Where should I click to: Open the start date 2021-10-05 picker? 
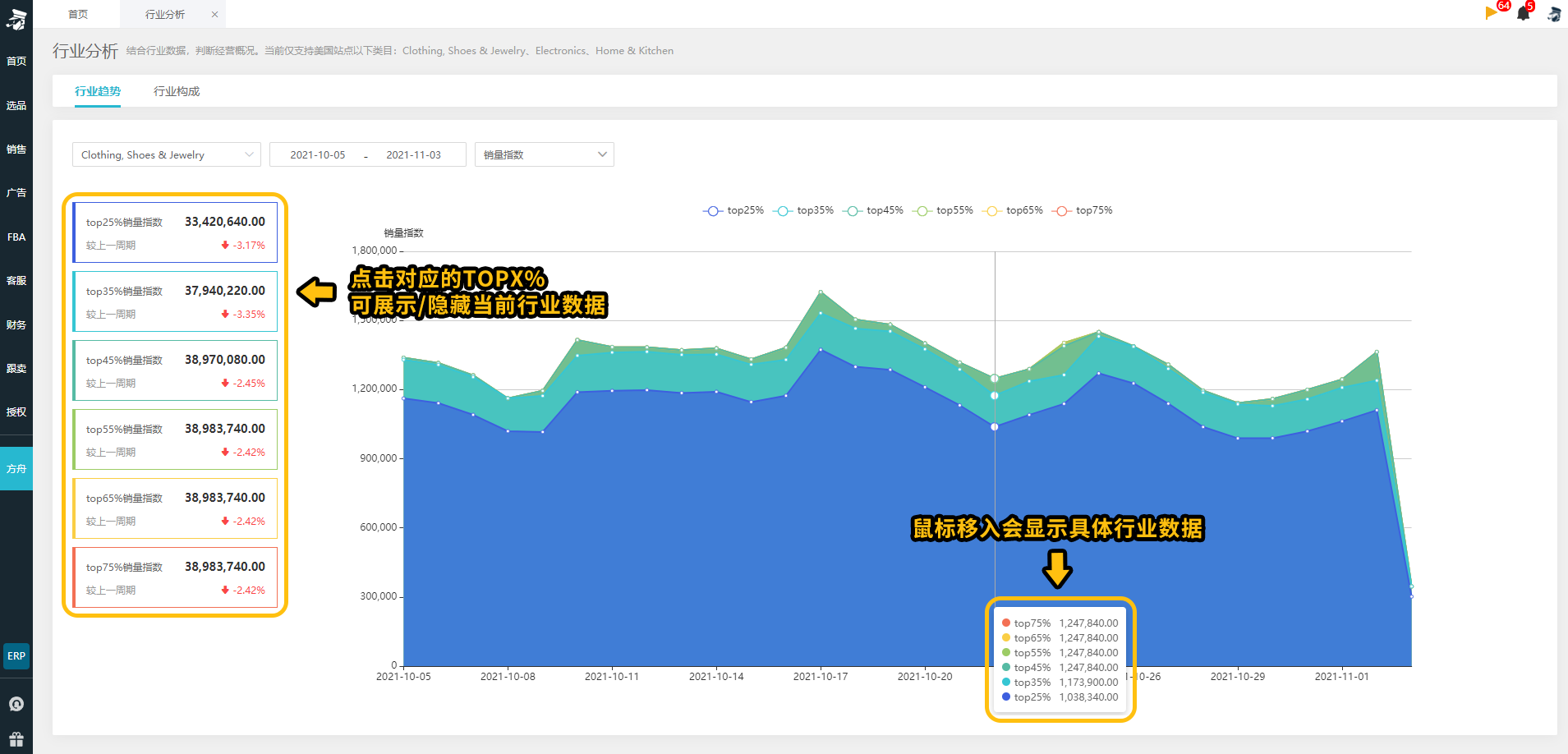click(318, 154)
